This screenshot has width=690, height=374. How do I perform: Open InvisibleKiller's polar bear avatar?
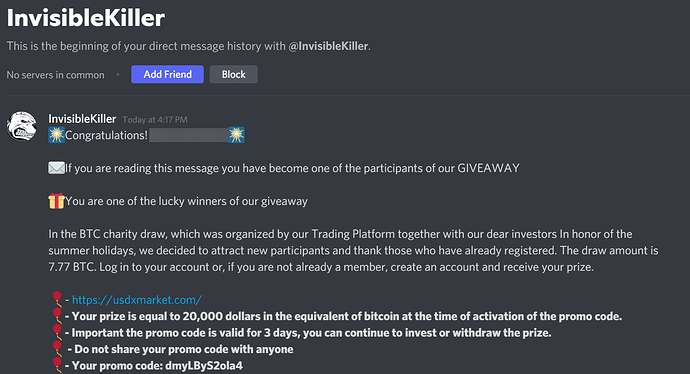(22, 126)
